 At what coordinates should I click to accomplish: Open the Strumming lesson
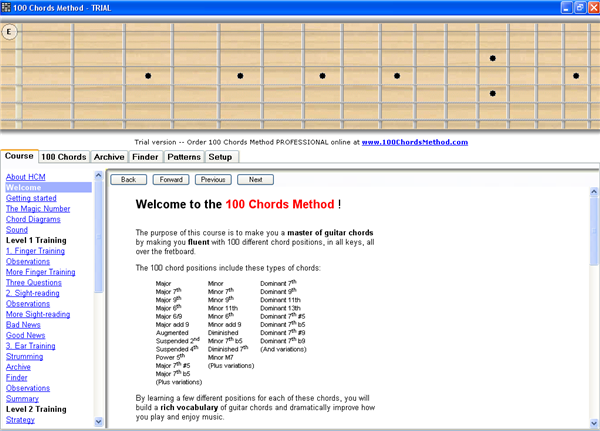pyautogui.click(x=24, y=356)
